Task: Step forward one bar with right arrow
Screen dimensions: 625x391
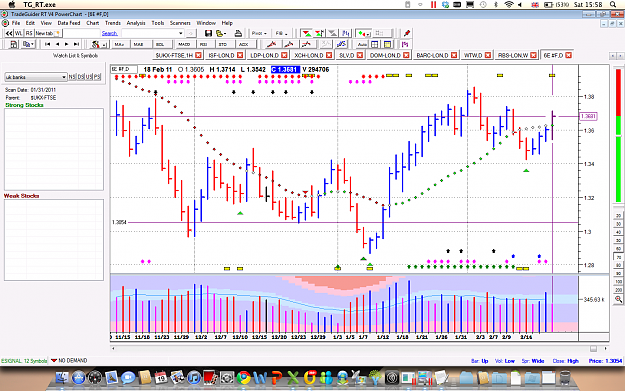Action: 67,44
